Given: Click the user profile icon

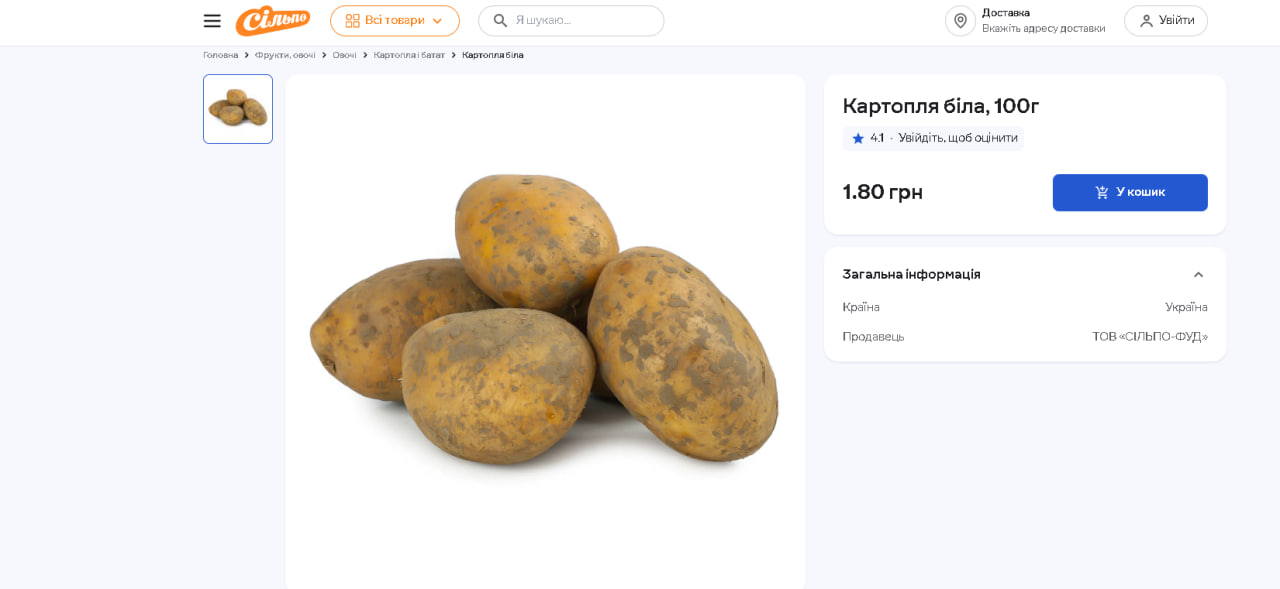Looking at the screenshot, I should click(1146, 21).
